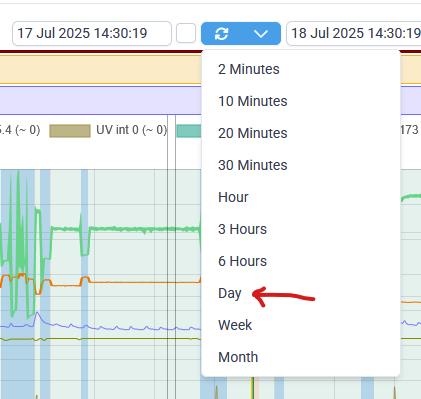Select 10 Minutes from the range menu

[301, 101]
